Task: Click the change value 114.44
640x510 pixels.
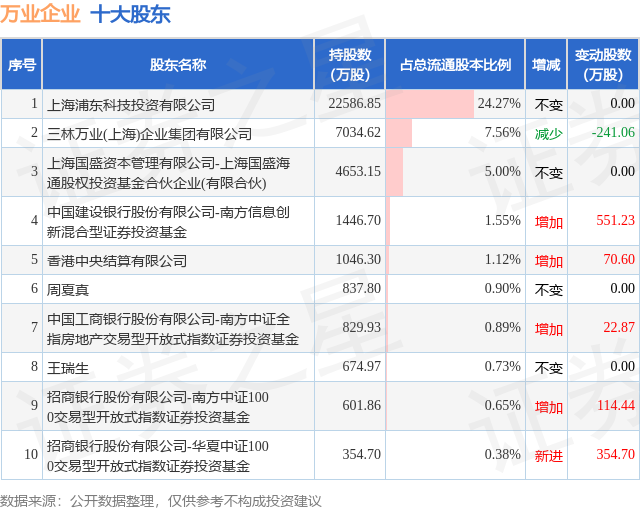Action: pos(616,406)
